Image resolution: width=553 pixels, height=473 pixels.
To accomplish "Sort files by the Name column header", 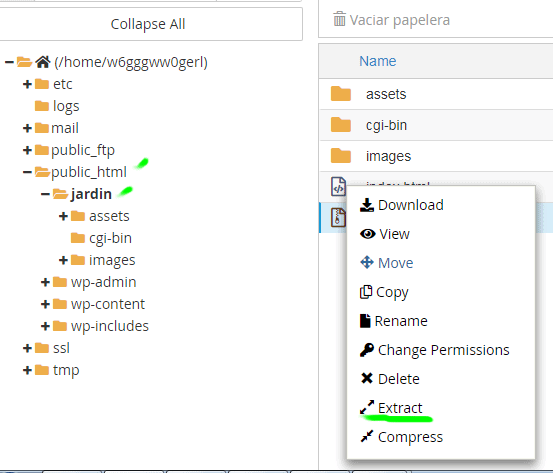I will pos(377,61).
